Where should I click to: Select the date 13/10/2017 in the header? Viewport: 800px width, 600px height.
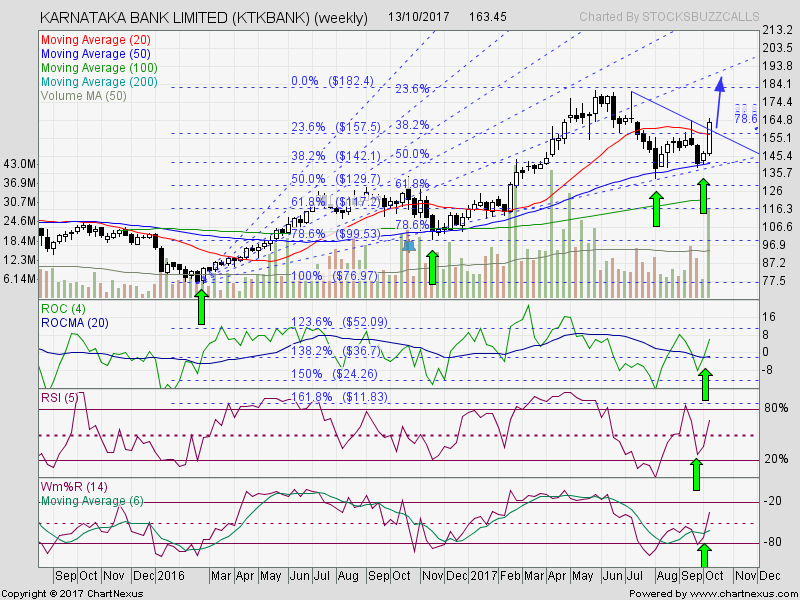tap(418, 17)
